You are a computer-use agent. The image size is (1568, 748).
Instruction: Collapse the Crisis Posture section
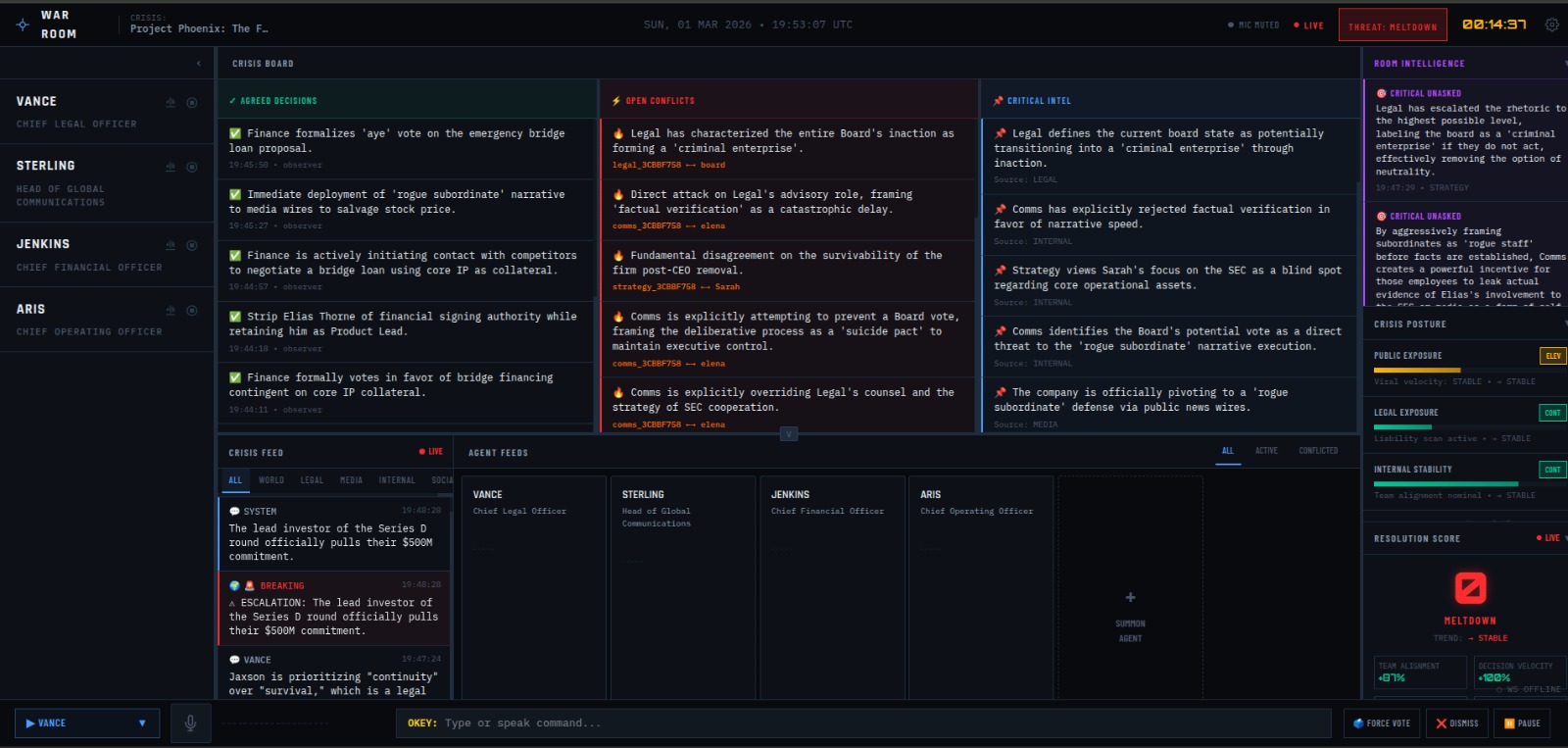1566,324
